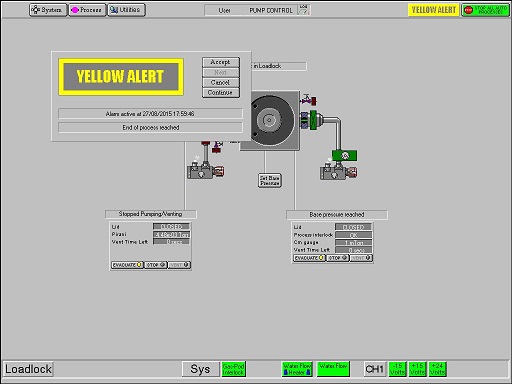Click the red stop all auto processes button

[486, 10]
